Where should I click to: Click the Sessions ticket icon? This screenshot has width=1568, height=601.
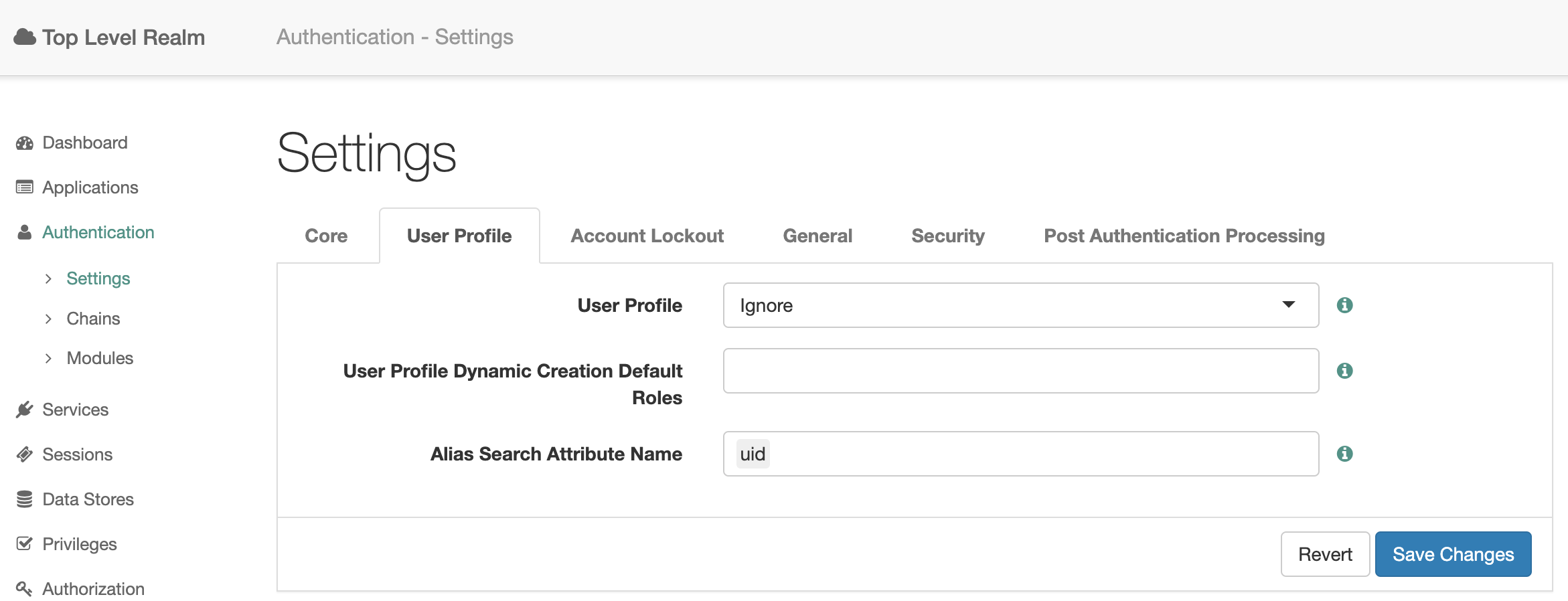25,454
